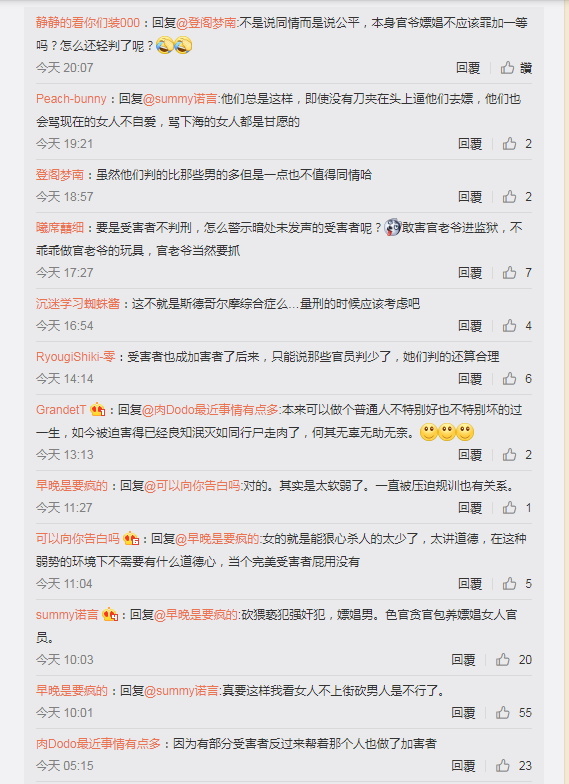The width and height of the screenshot is (569, 784).
Task: Click the @肉Dodo最近事情有点多 mention in GrandetT's reply
Action: [210, 410]
